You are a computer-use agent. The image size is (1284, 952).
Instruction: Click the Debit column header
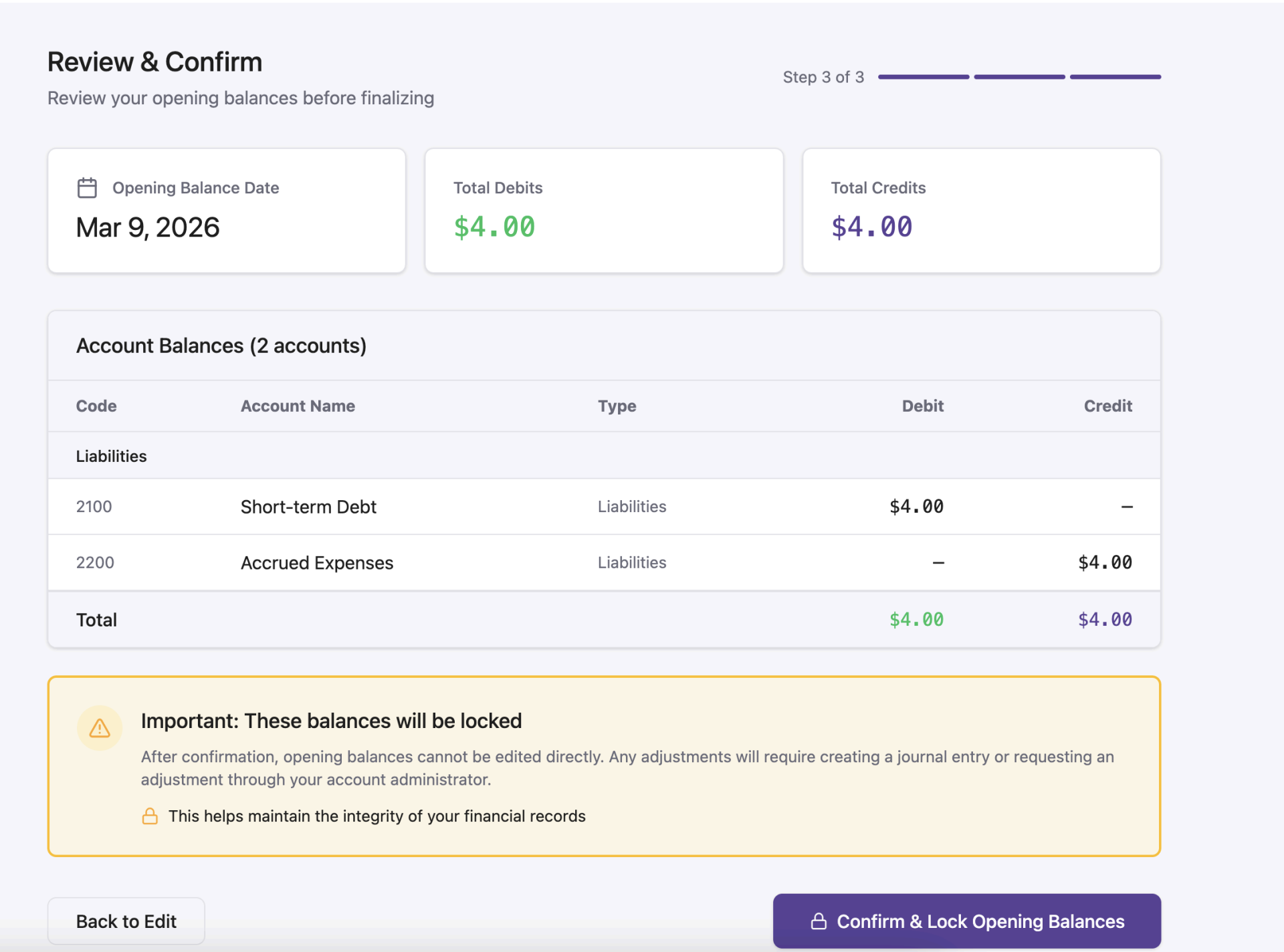[922, 406]
